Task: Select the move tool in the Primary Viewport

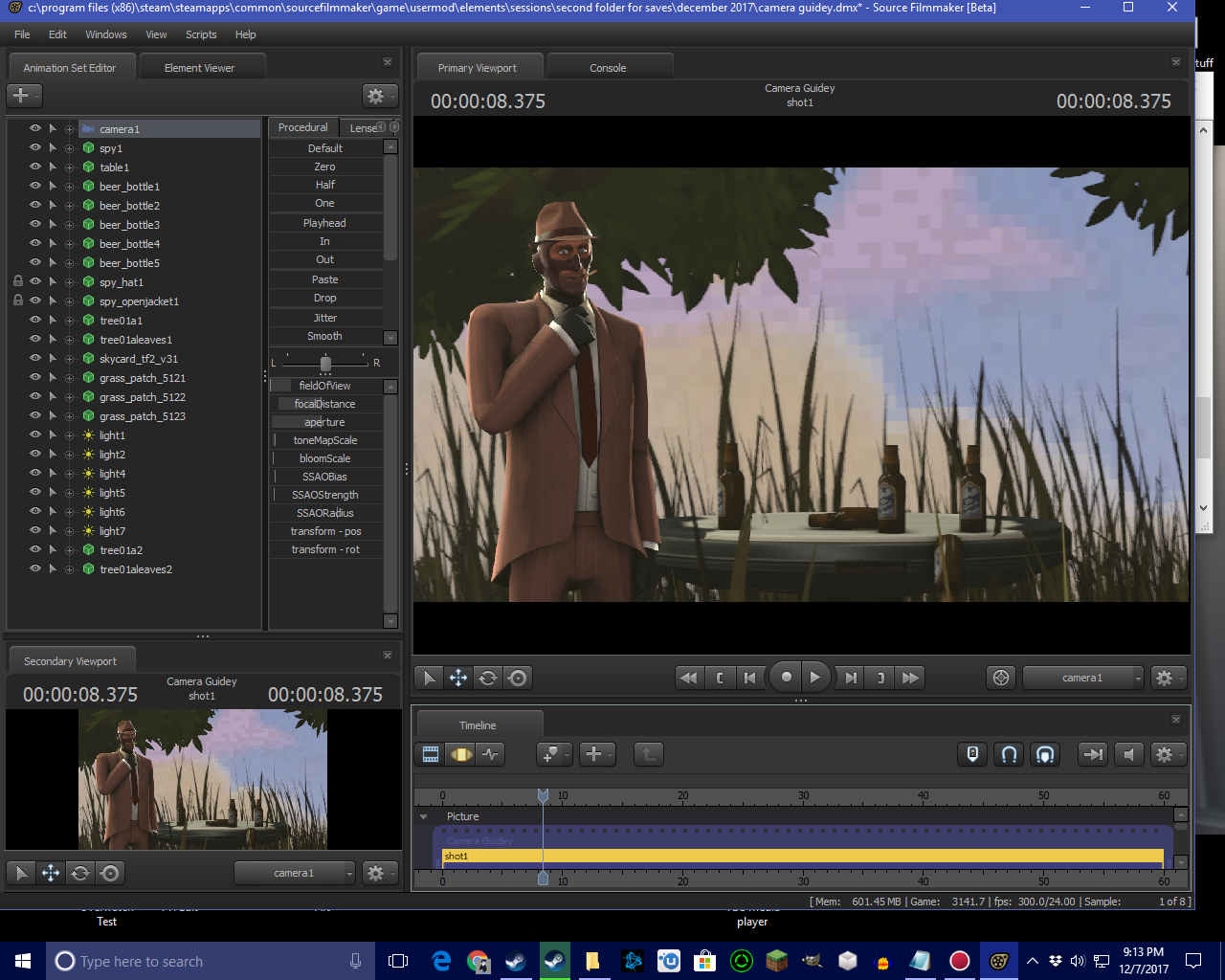Action: click(458, 678)
